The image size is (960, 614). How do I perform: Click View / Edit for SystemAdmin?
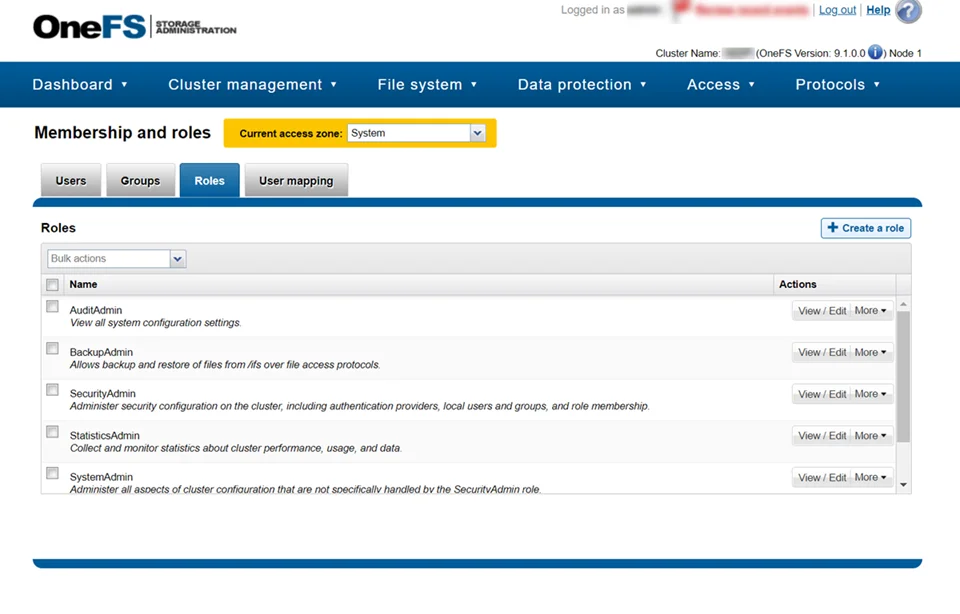tap(822, 477)
